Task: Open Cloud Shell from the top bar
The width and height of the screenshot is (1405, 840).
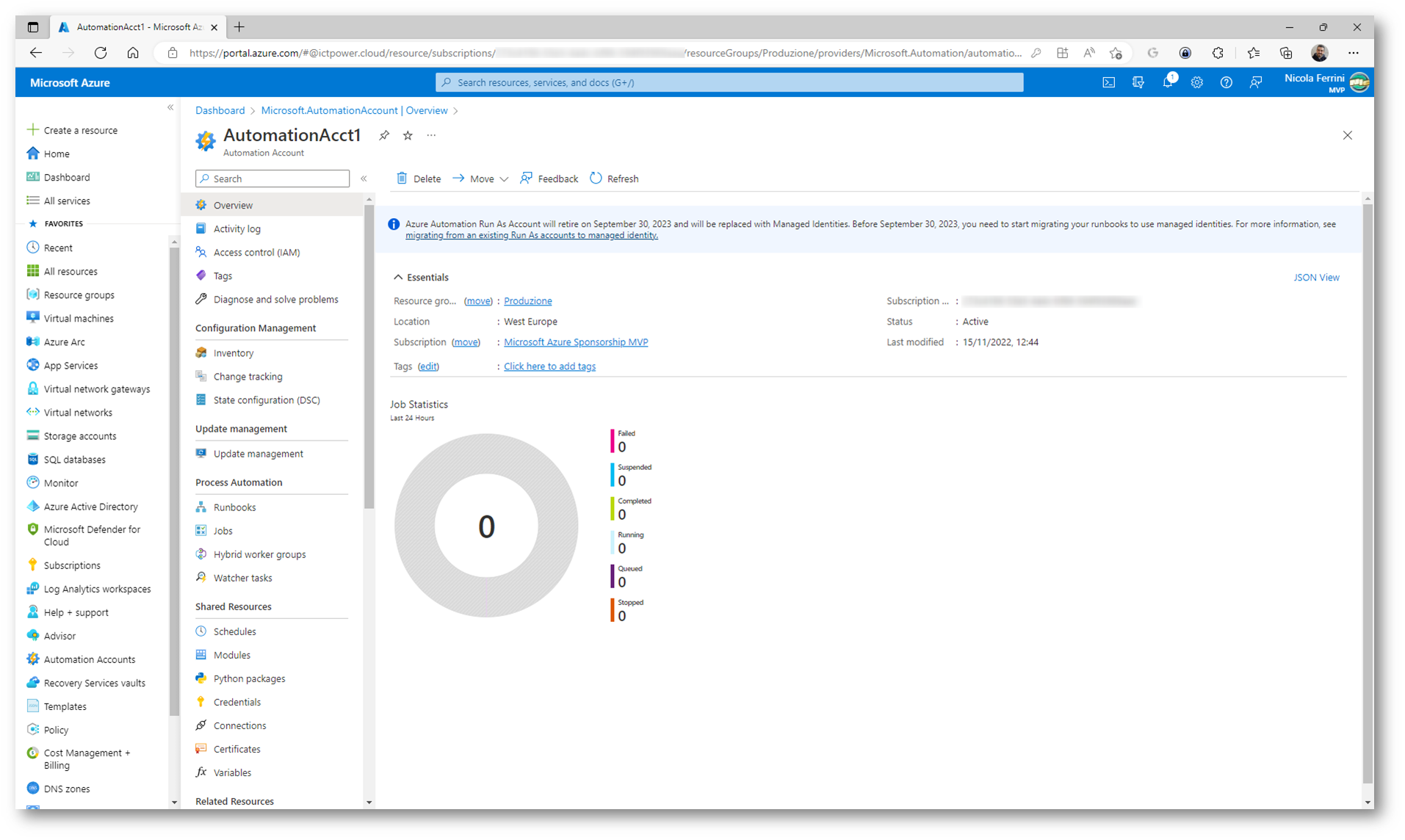Action: (x=1108, y=83)
